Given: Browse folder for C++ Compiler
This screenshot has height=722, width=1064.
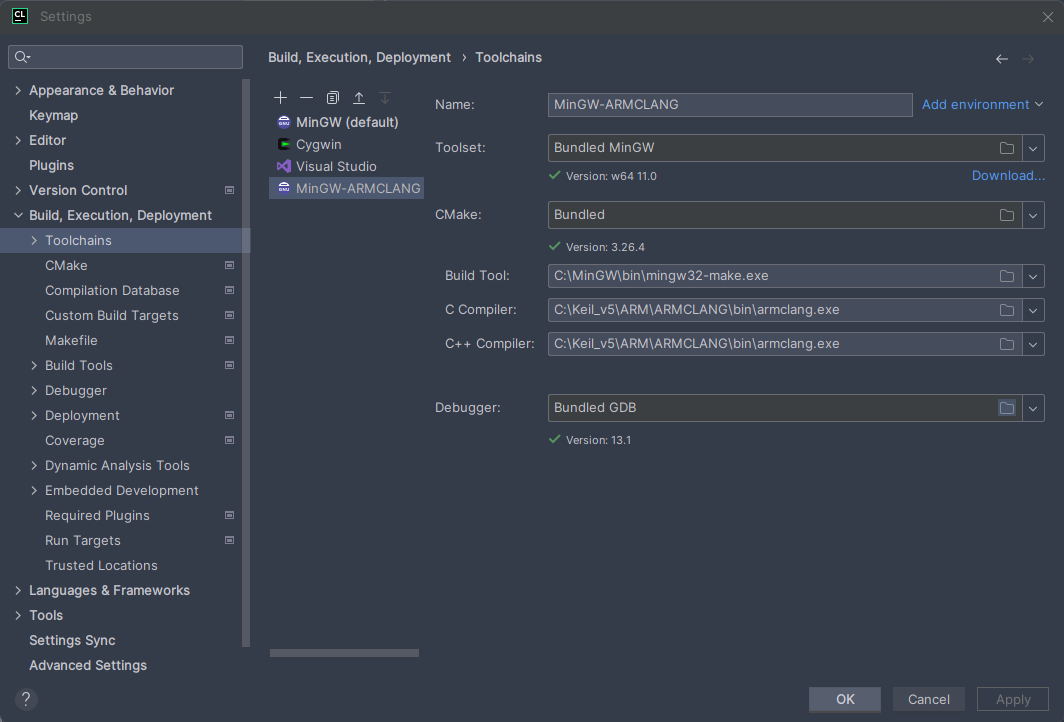Looking at the screenshot, I should [1007, 344].
